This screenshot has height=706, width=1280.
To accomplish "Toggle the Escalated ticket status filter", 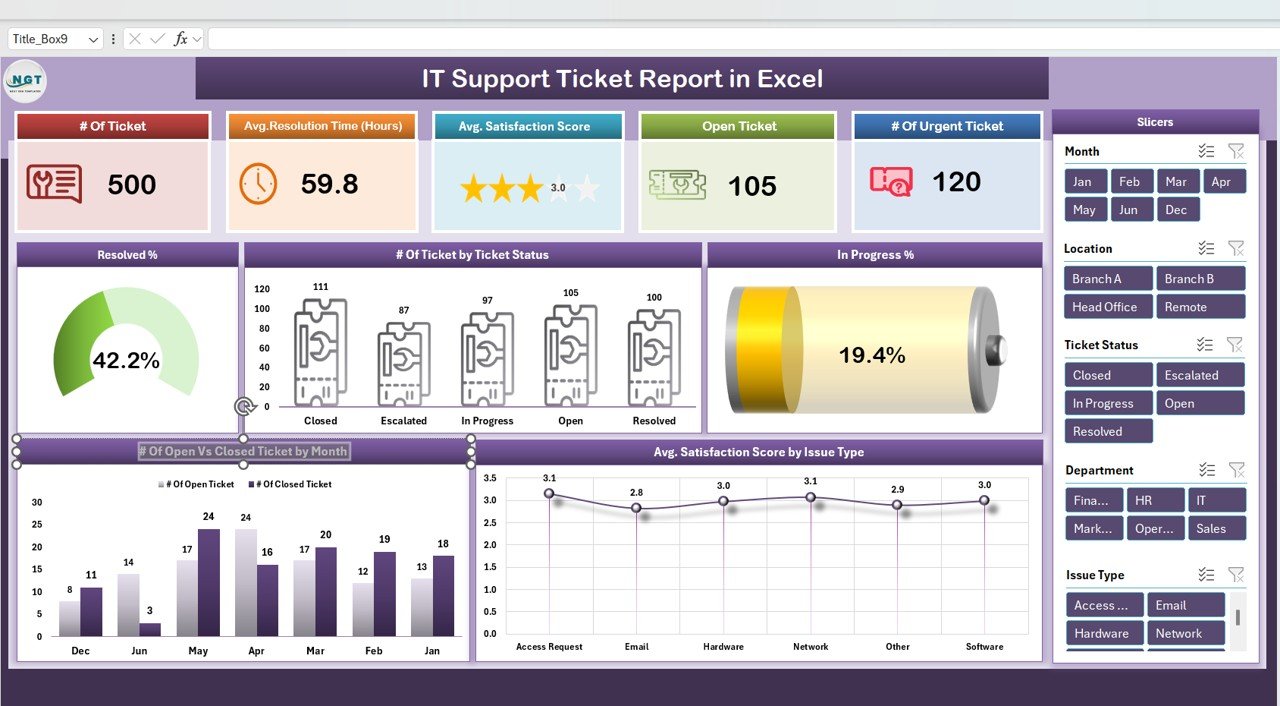I will [x=1200, y=375].
